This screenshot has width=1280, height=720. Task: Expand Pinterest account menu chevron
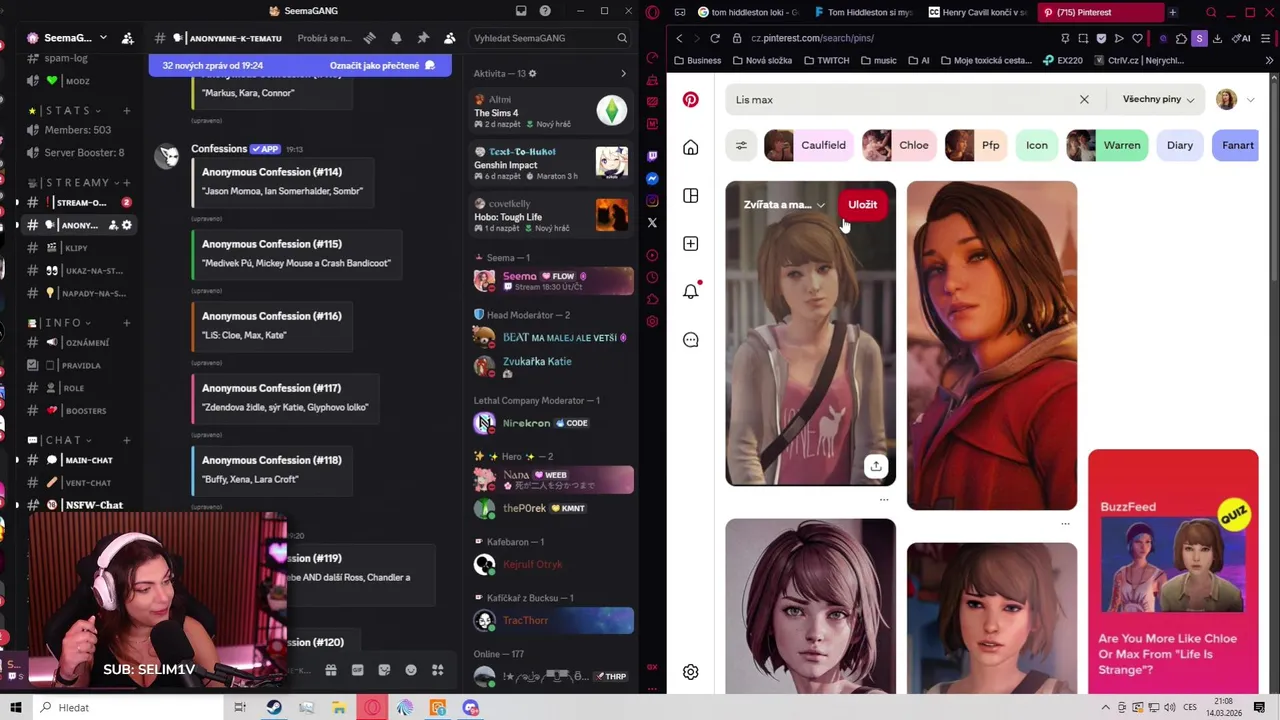(1250, 100)
